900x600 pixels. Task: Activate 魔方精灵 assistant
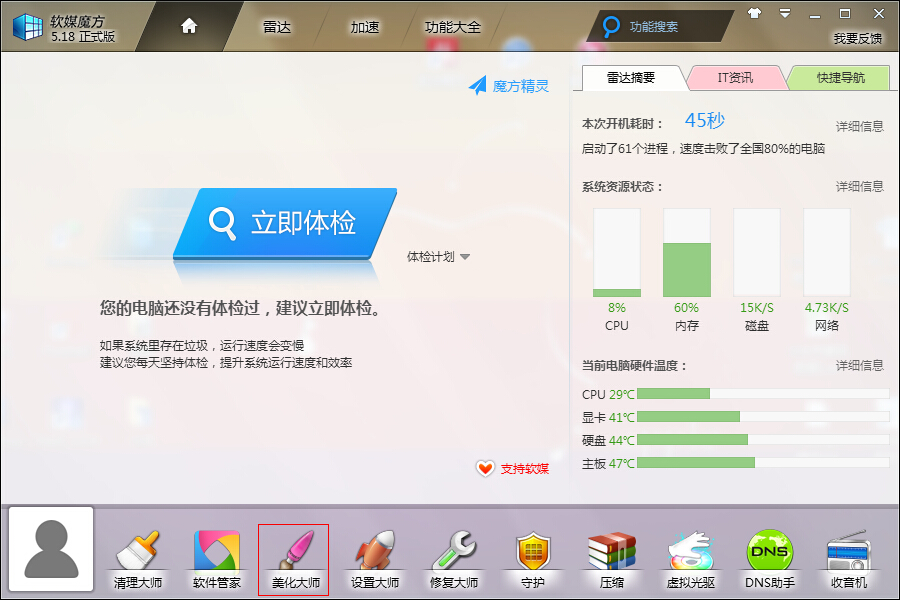tap(508, 86)
